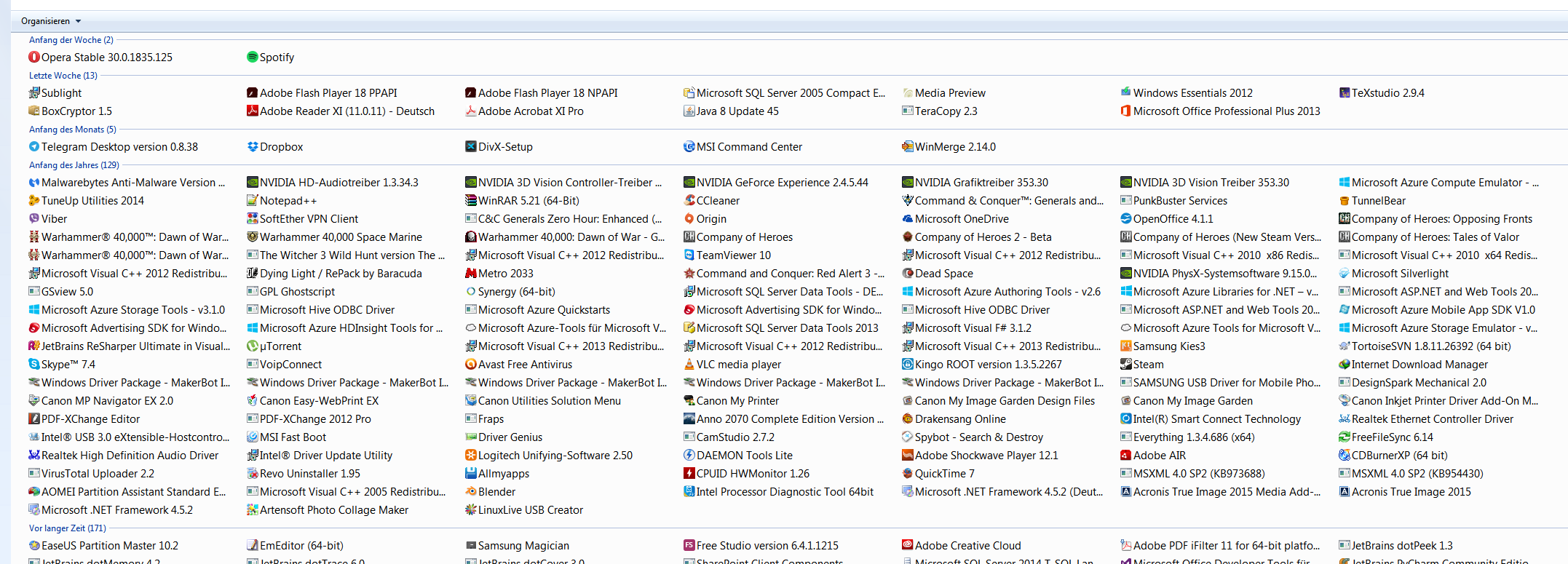This screenshot has width=1568, height=564.
Task: Select 'FreeFileSync 6.14' entry
Action: [x=1387, y=437]
